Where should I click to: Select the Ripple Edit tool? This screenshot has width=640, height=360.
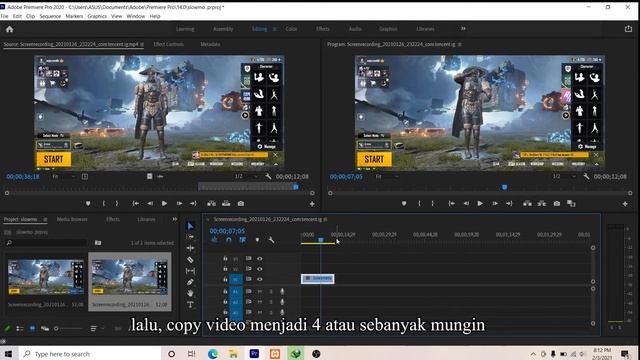click(190, 248)
